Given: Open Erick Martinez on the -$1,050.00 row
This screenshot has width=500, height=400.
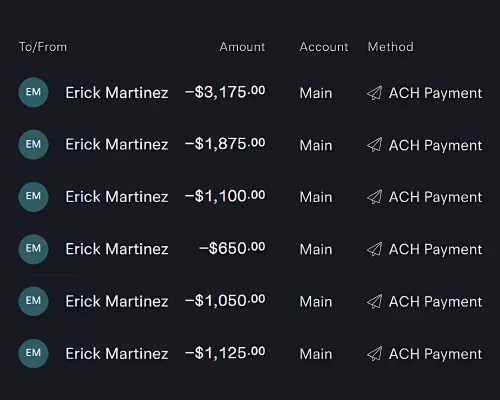Looking at the screenshot, I should coord(117,301).
